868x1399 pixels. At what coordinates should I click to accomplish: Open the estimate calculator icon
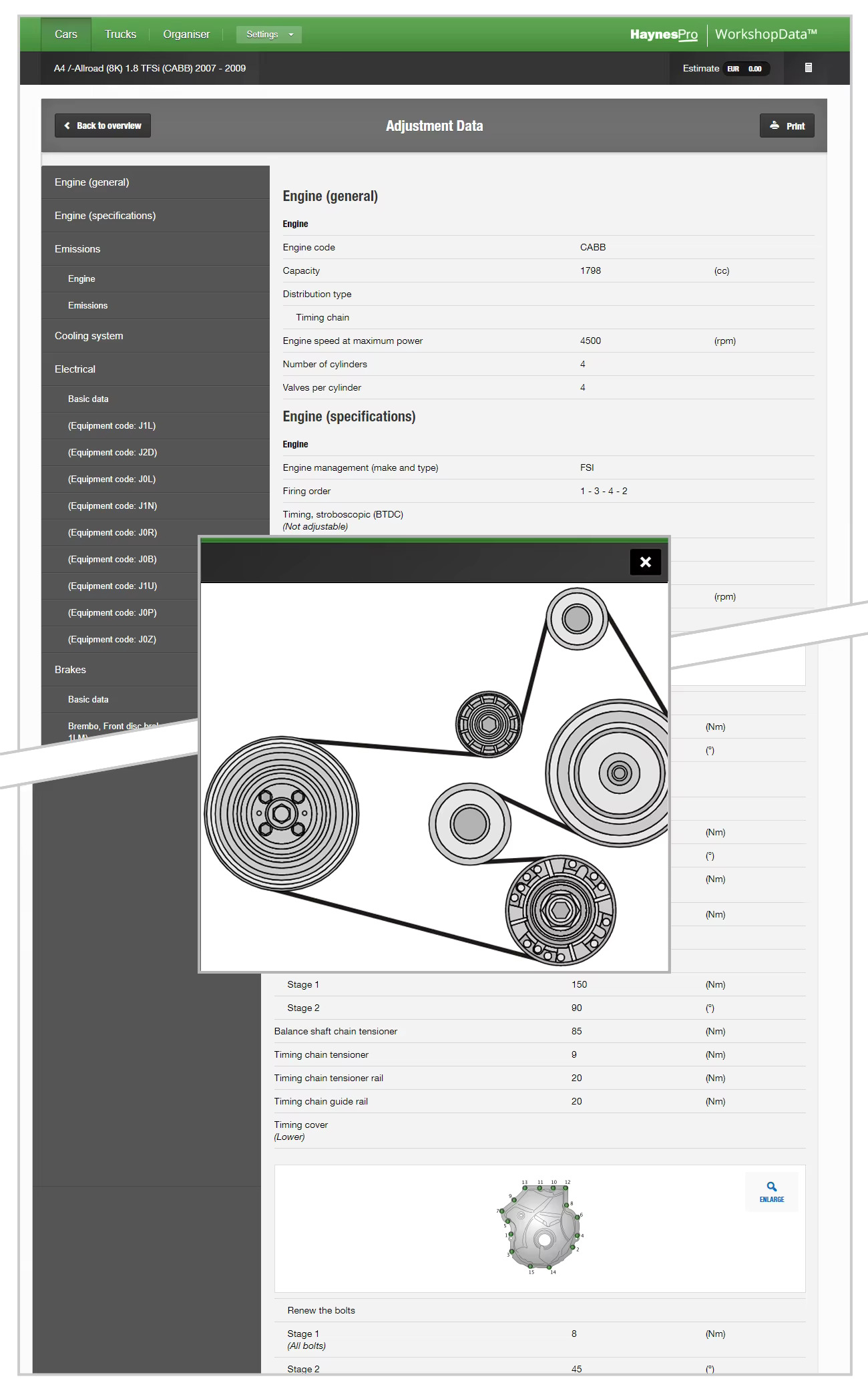(809, 68)
